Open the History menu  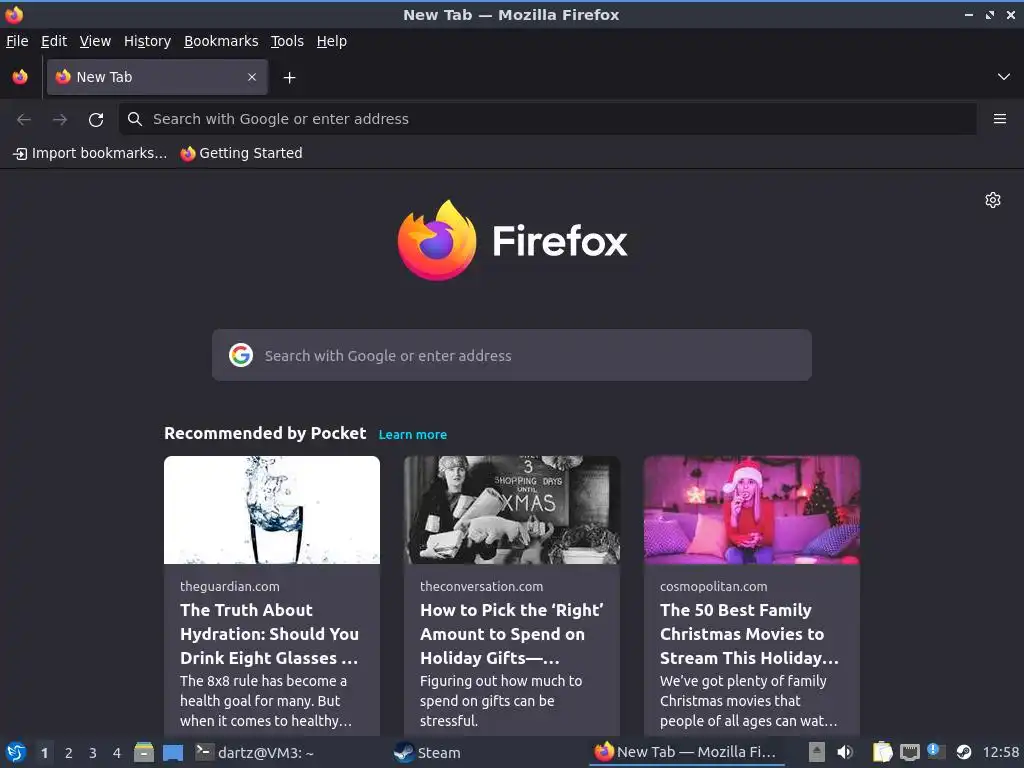[147, 41]
